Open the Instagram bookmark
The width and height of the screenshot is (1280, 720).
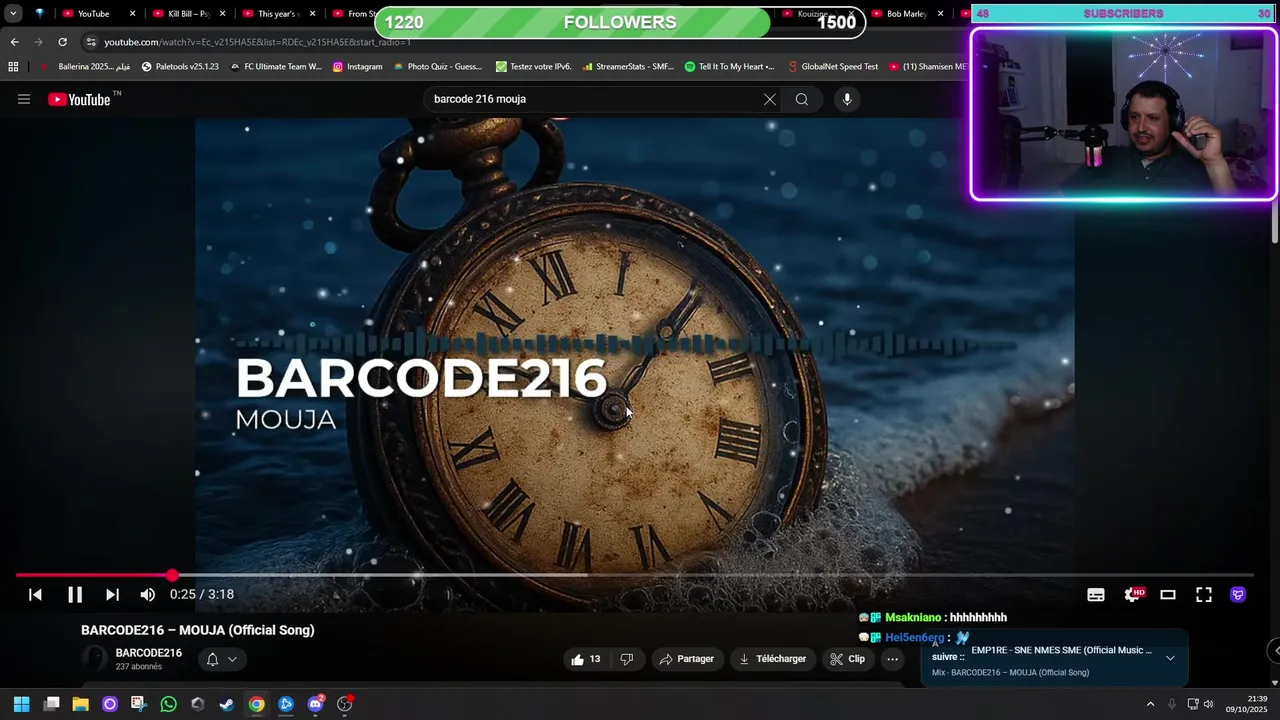tap(357, 67)
